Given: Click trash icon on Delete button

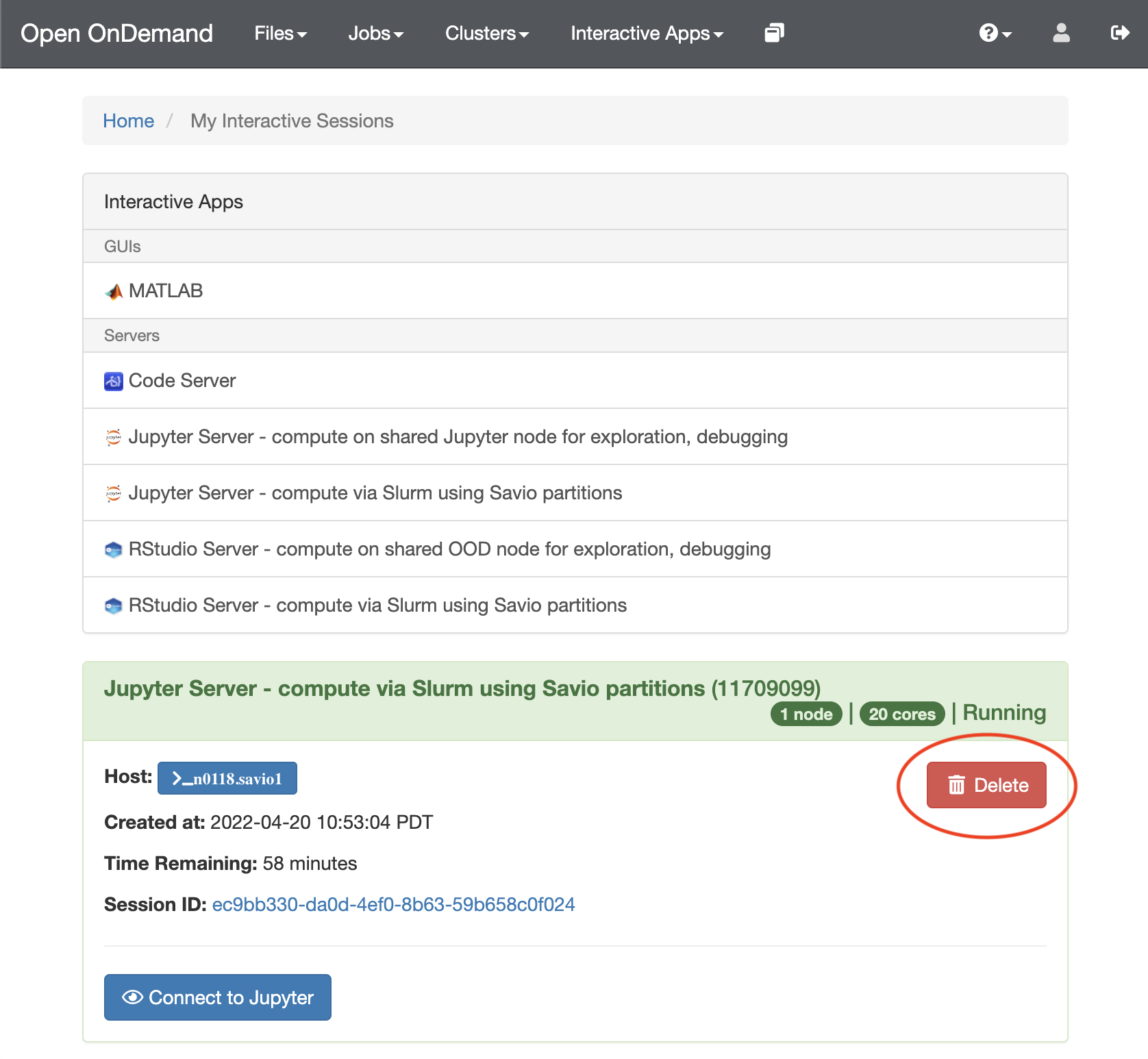Looking at the screenshot, I should [957, 785].
